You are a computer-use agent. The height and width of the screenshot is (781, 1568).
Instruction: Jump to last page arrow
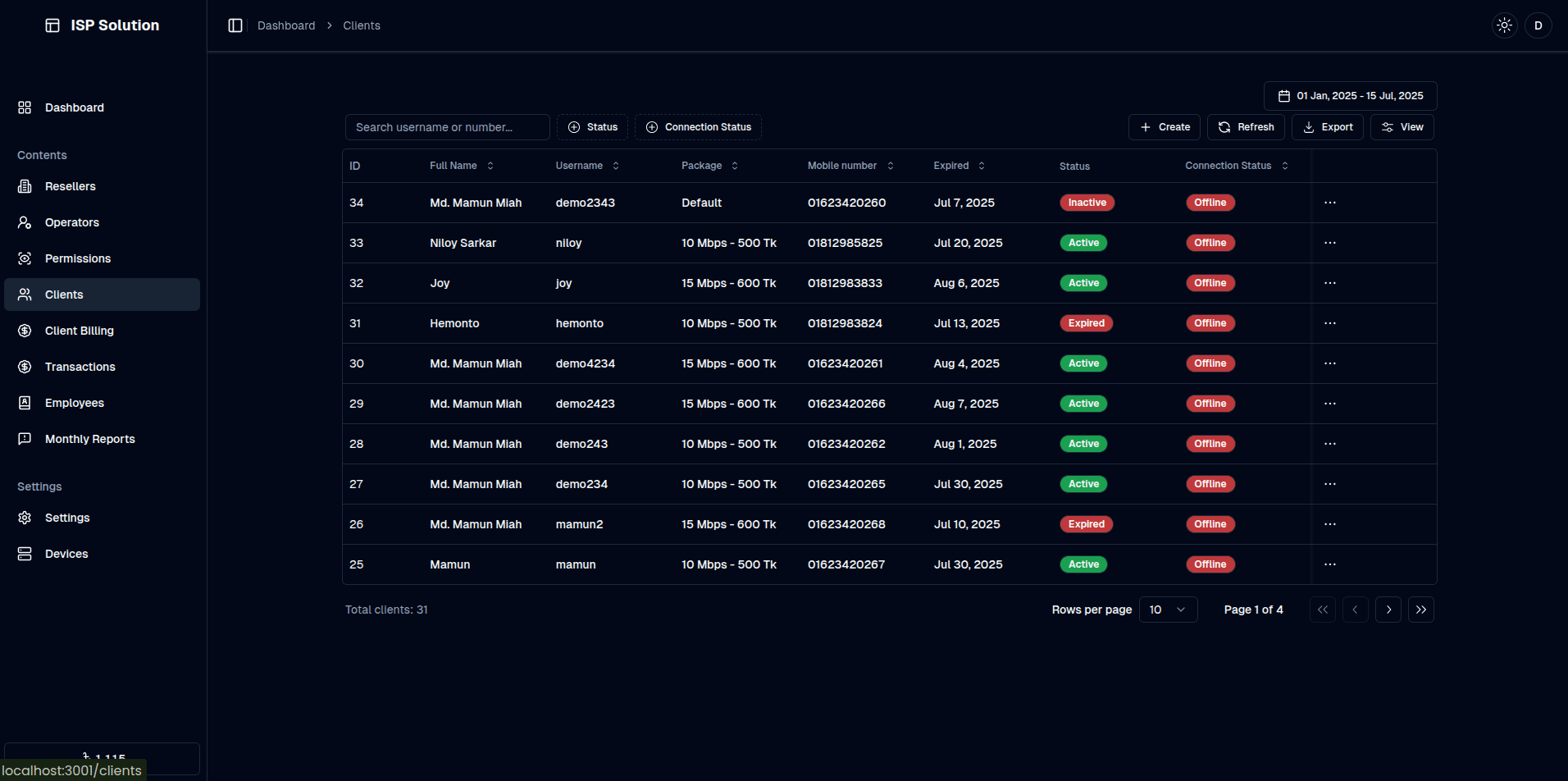point(1420,610)
